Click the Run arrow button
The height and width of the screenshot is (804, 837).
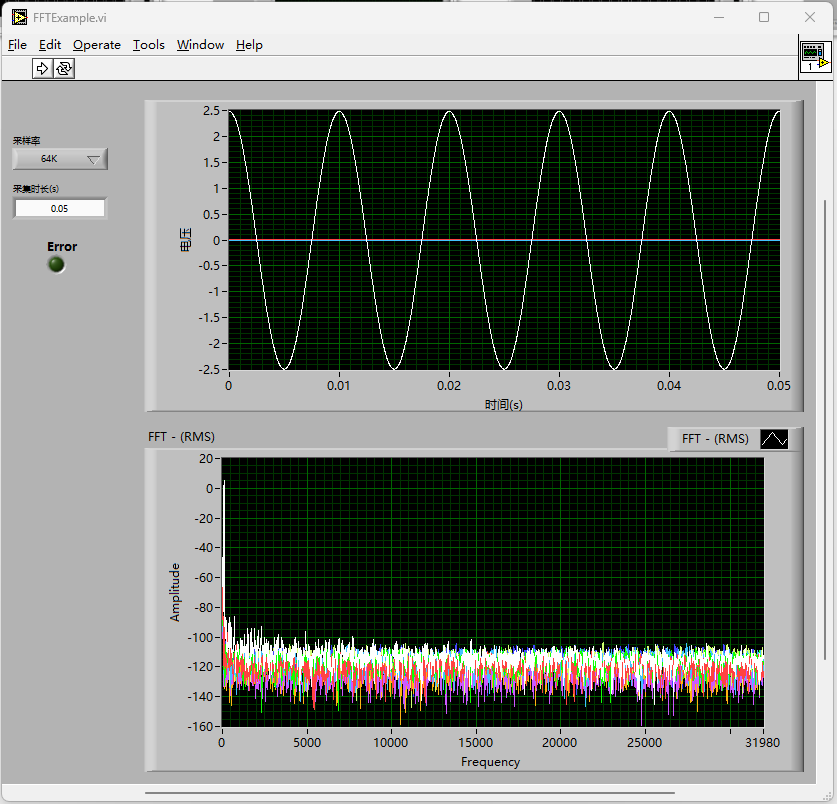(x=42, y=68)
